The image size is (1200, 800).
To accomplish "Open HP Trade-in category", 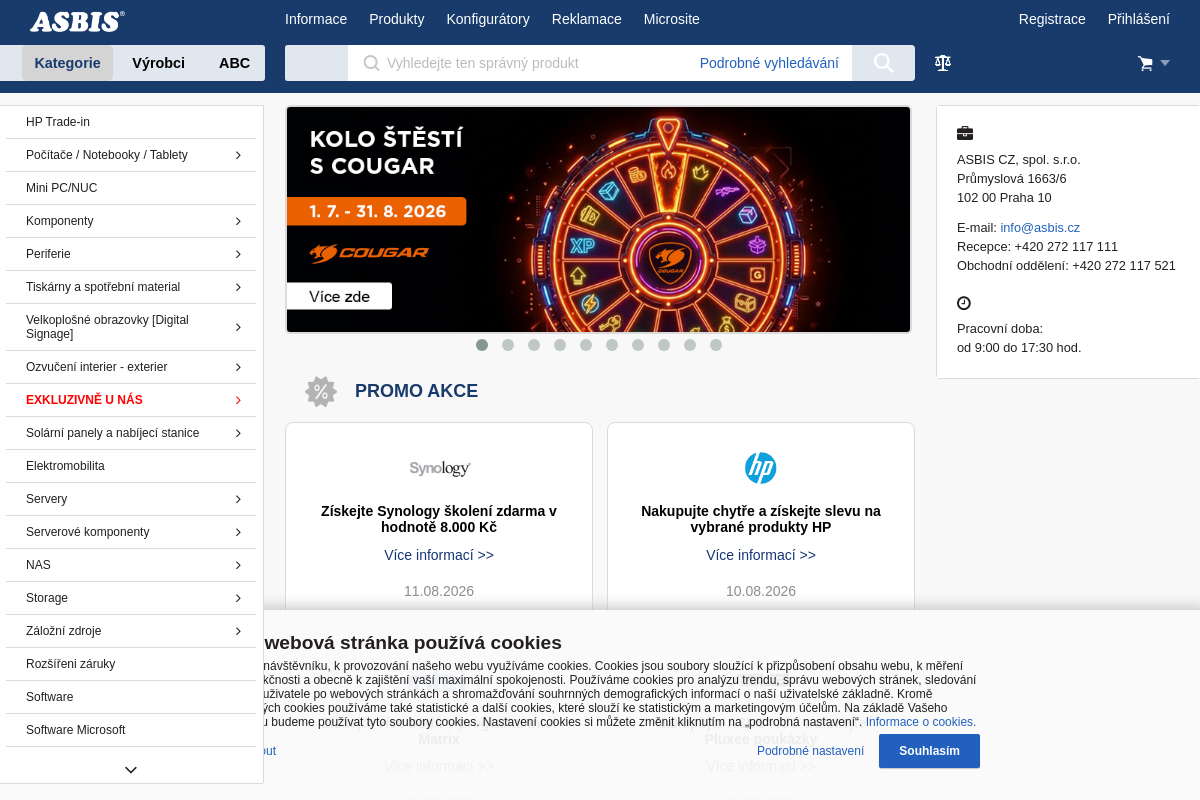I will (131, 122).
